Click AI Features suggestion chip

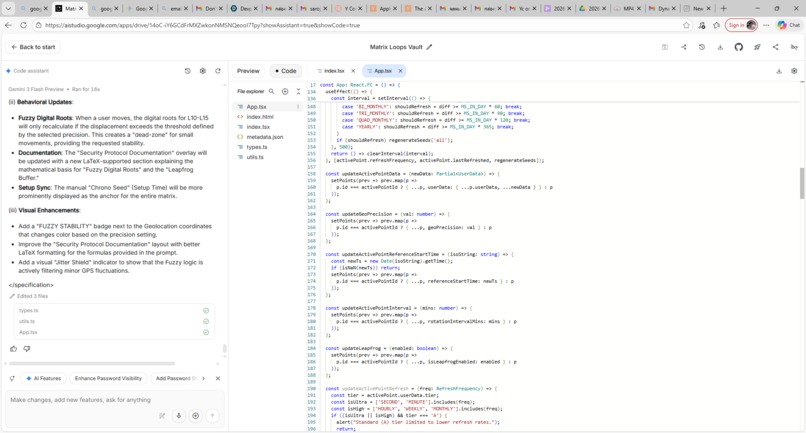point(44,378)
